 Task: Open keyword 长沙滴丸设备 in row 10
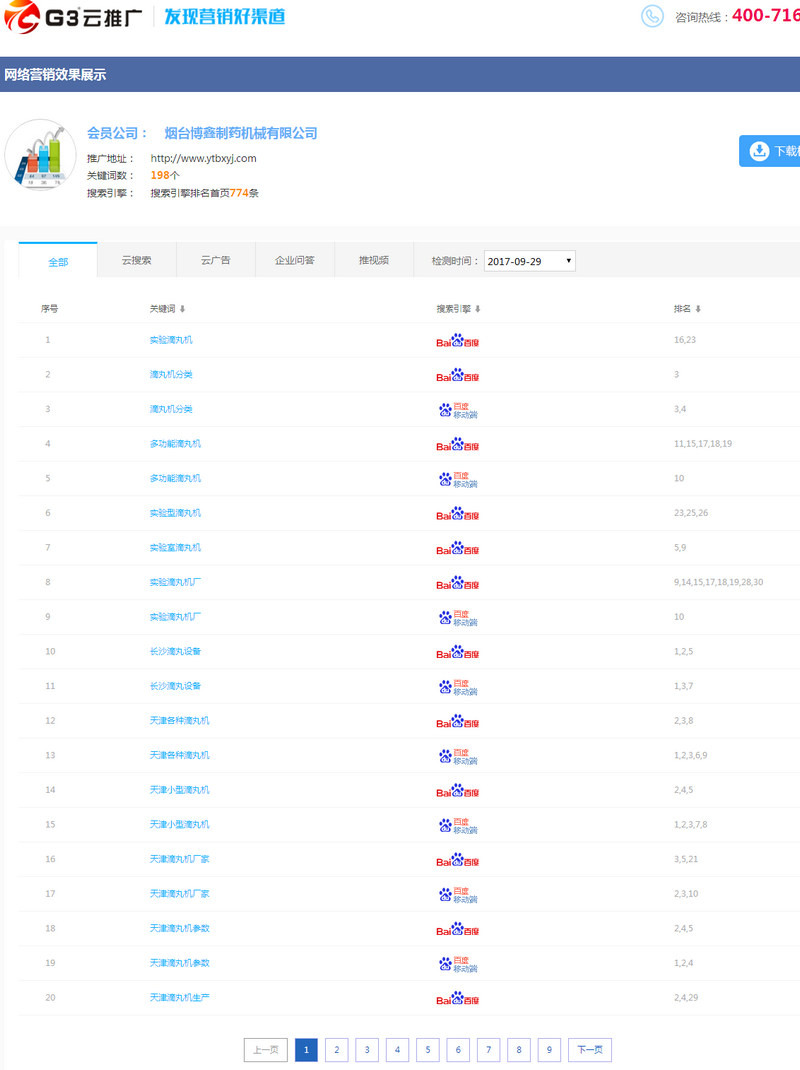click(x=175, y=652)
